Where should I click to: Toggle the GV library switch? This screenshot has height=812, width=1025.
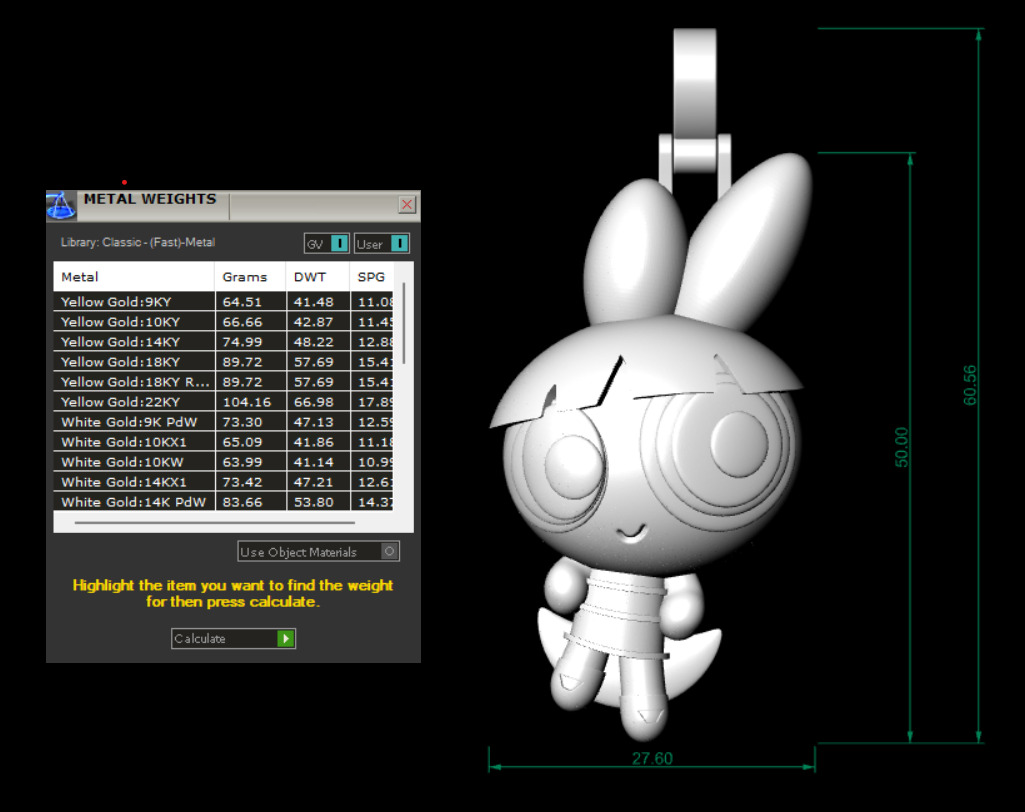tap(326, 244)
